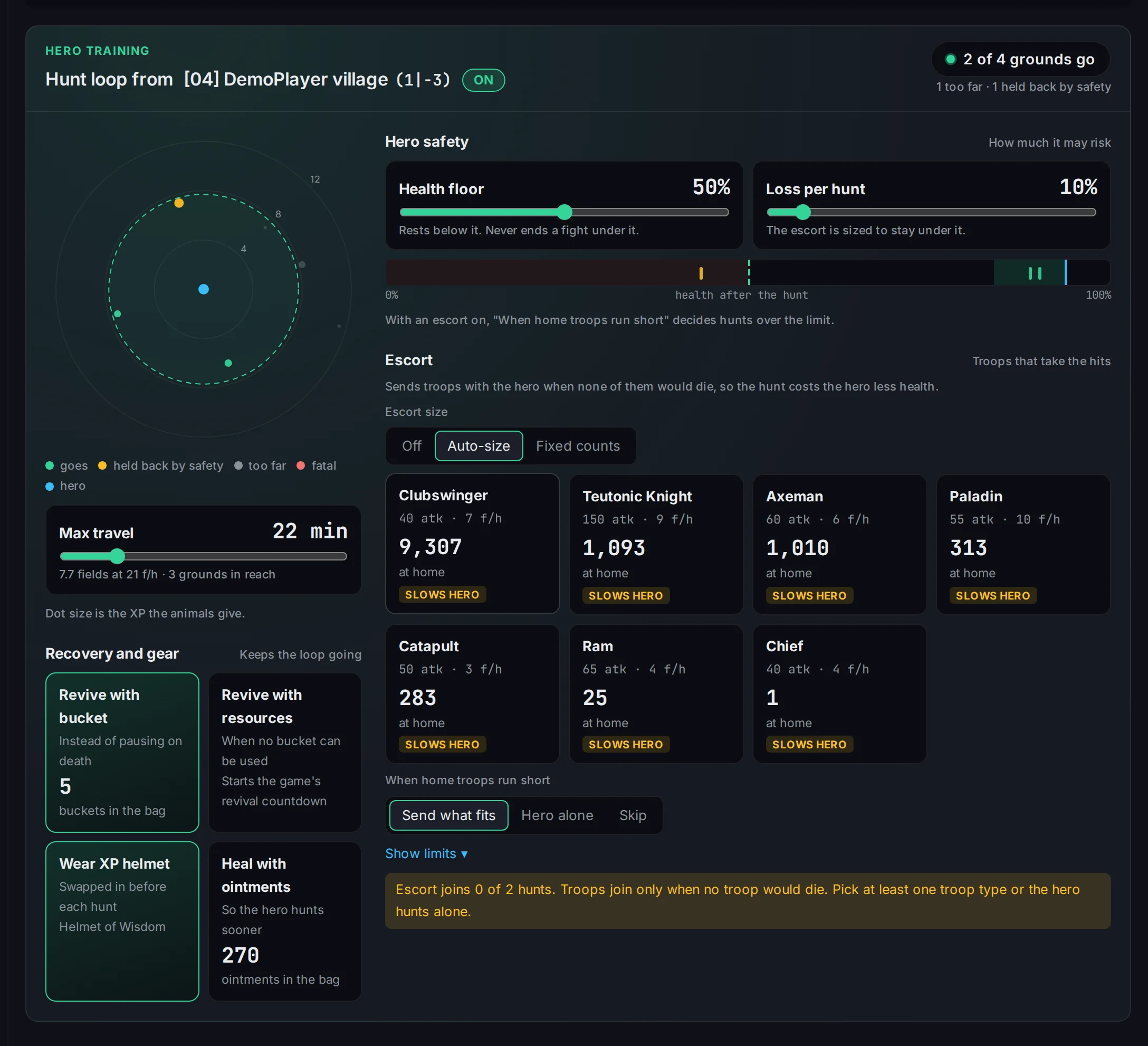Toggle Revive with bucket option

tap(122, 752)
